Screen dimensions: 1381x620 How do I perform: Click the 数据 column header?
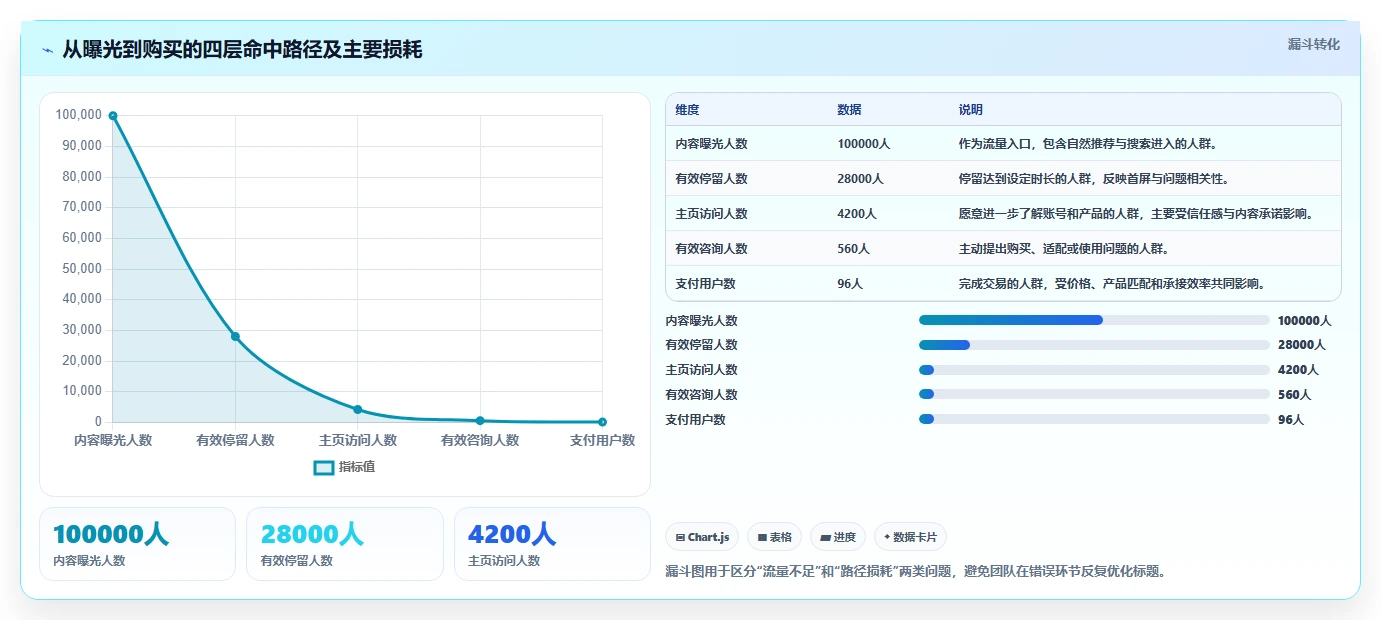point(849,109)
